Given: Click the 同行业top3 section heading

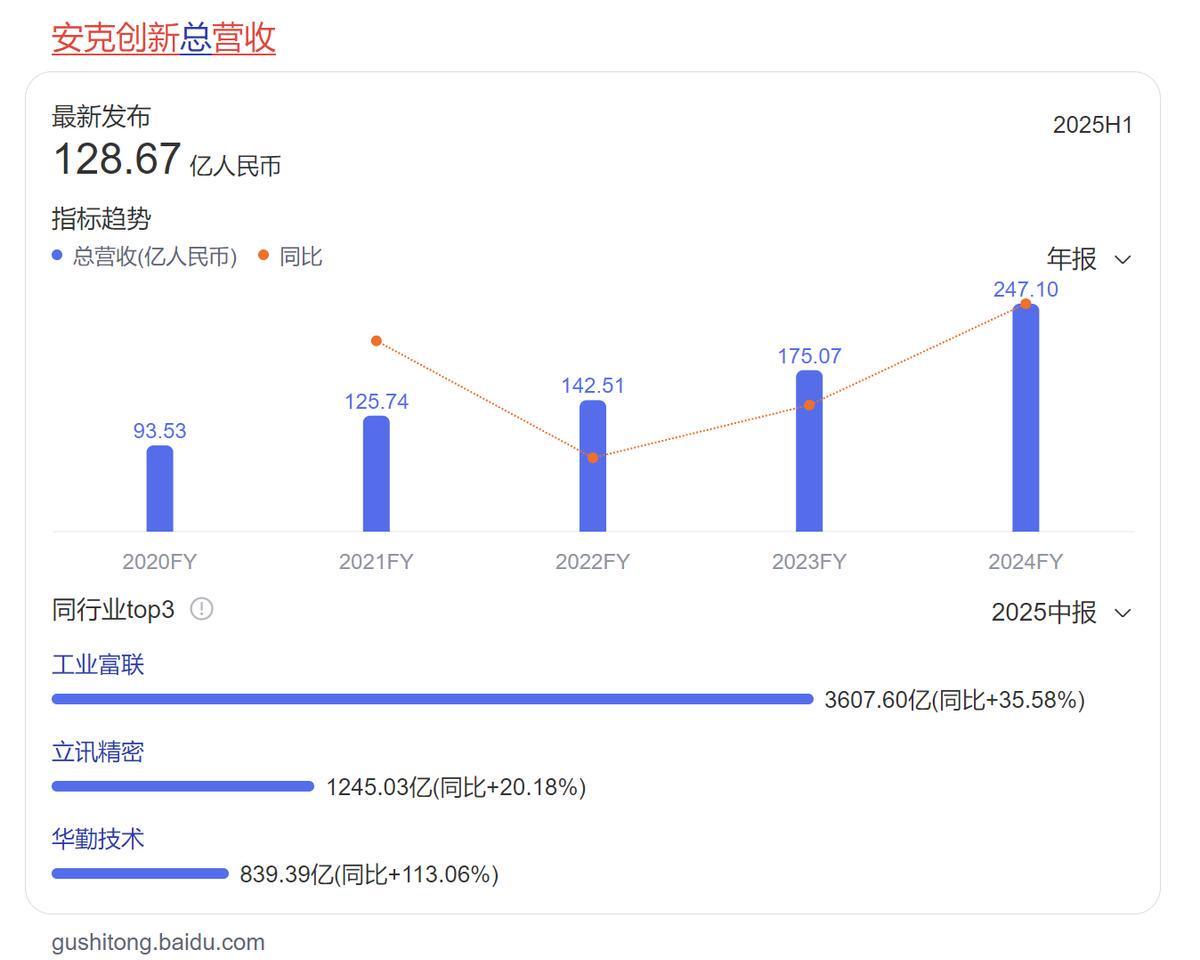Looking at the screenshot, I should pyautogui.click(x=113, y=609).
